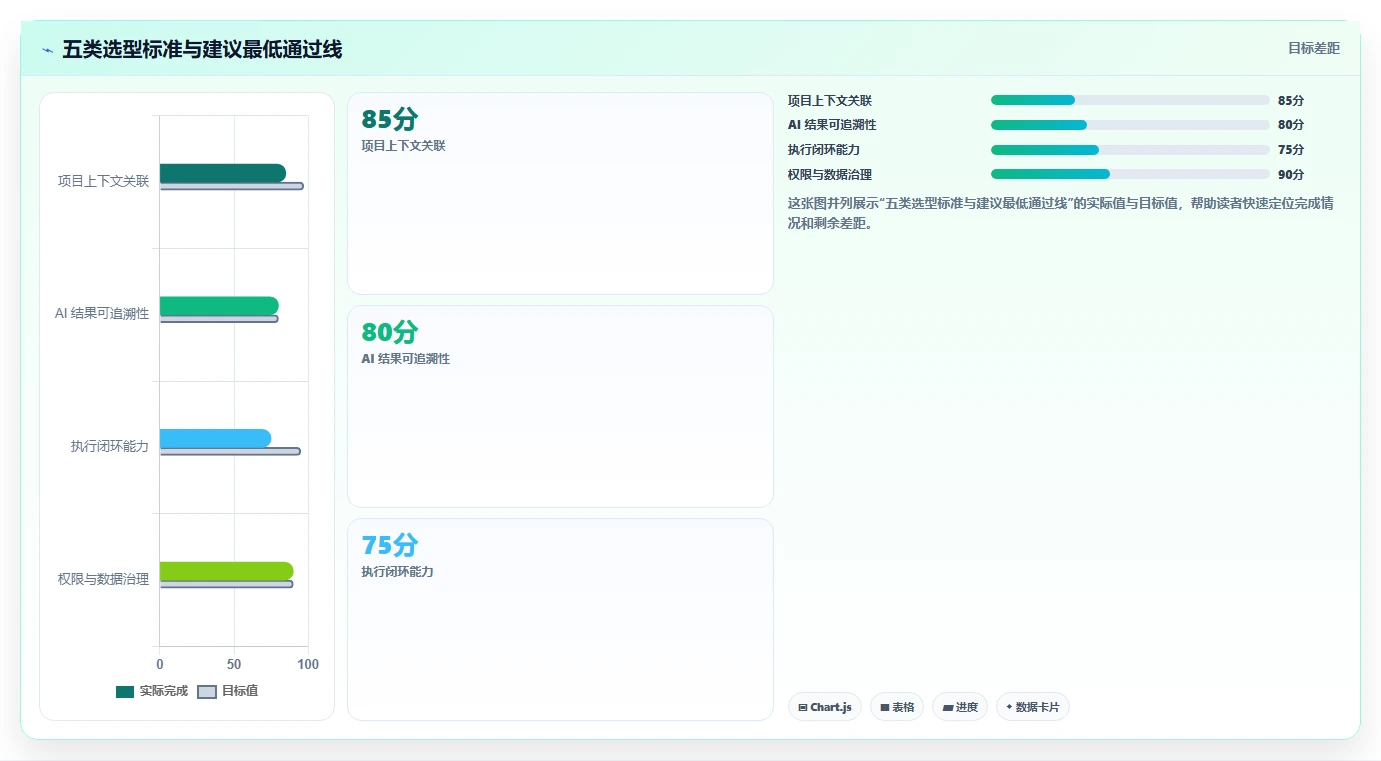
Task: Click the 项目上下文关联 chart axis label
Action: [103, 181]
